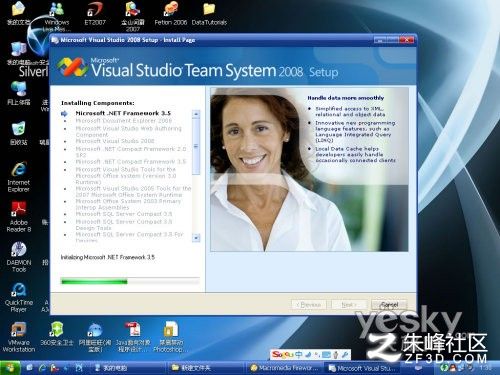
Task: Click the setup window title bar text
Action: click(x=128, y=40)
